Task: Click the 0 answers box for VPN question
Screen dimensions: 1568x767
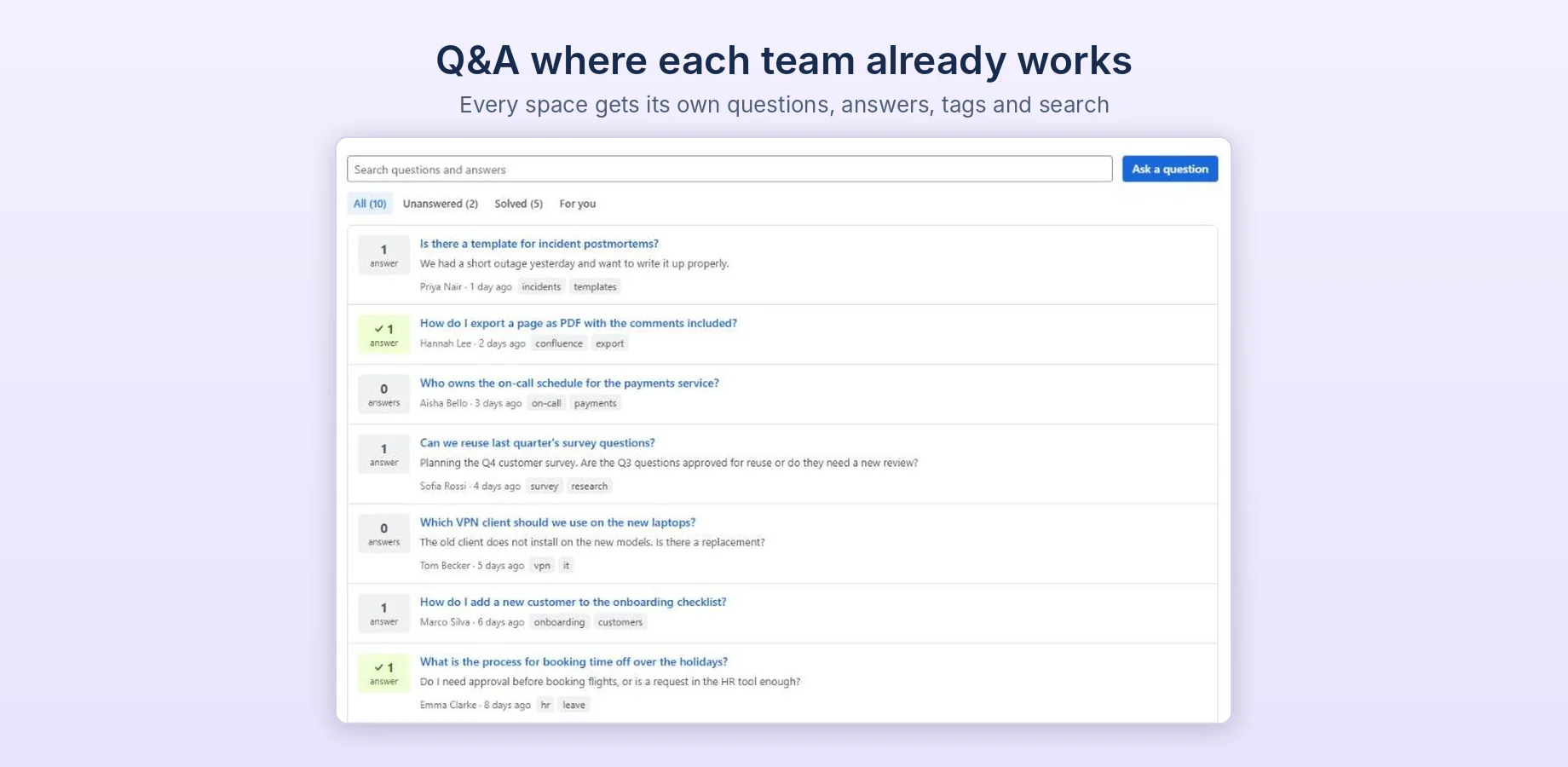Action: (383, 533)
